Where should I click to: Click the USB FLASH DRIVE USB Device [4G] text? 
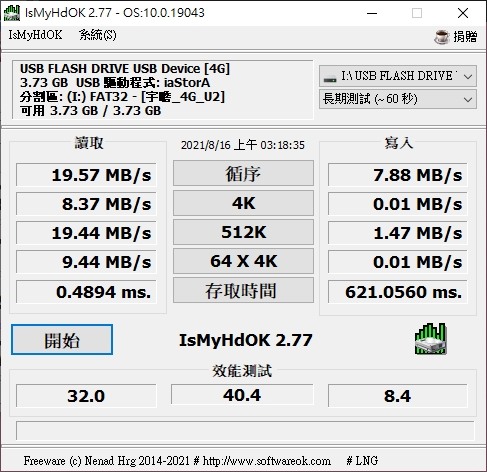125,69
